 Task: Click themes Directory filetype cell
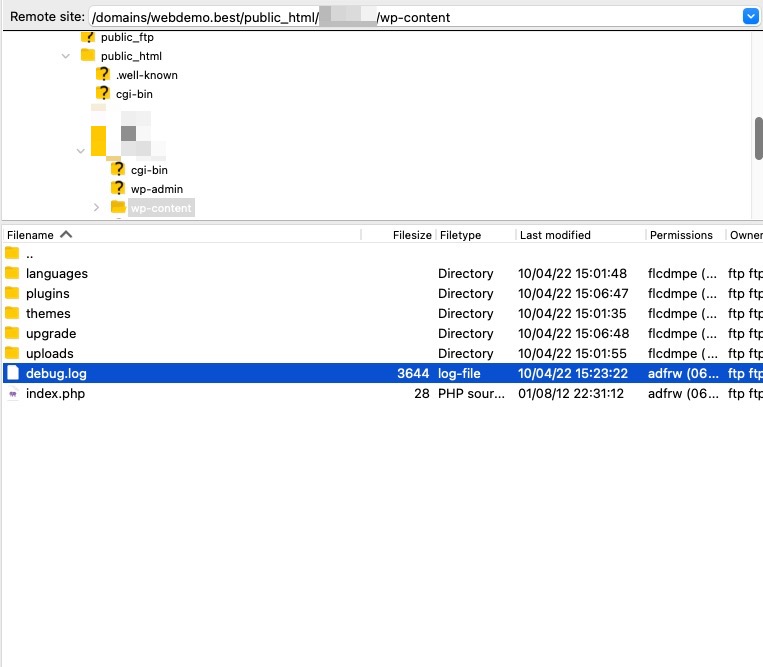tap(466, 313)
